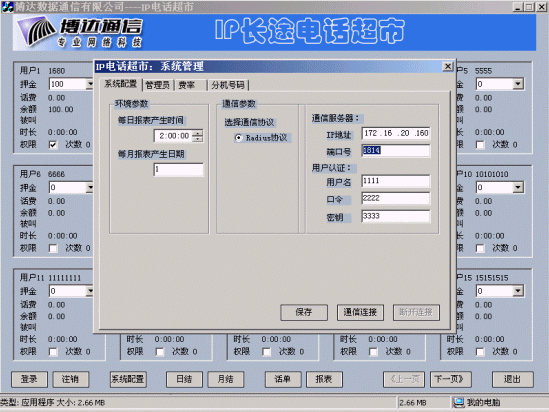The height and width of the screenshot is (412, 549).
Task: Open the 押金 dropdown for user 15151515
Action: [x=518, y=291]
